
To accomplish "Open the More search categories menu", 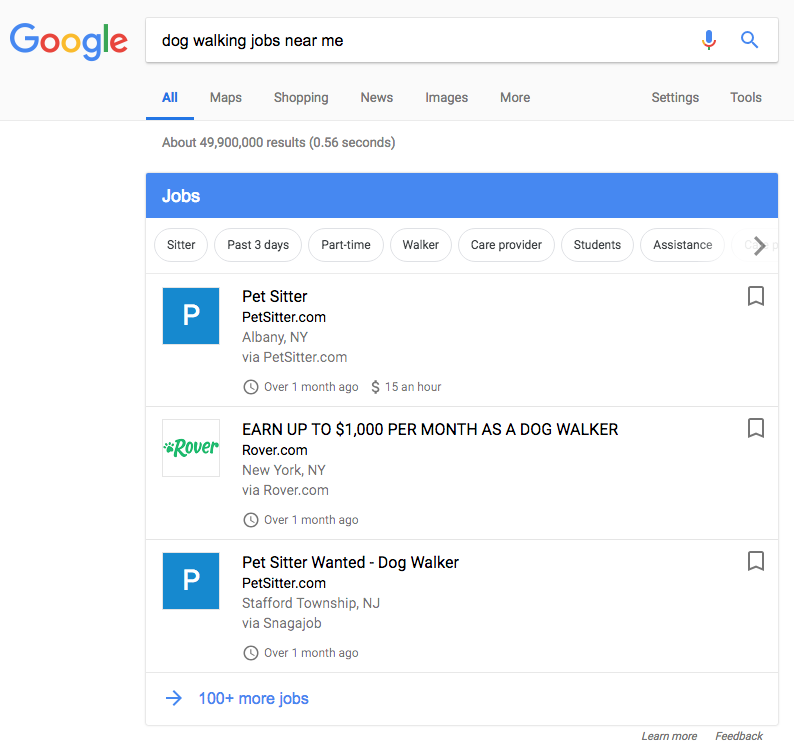I will coord(515,97).
